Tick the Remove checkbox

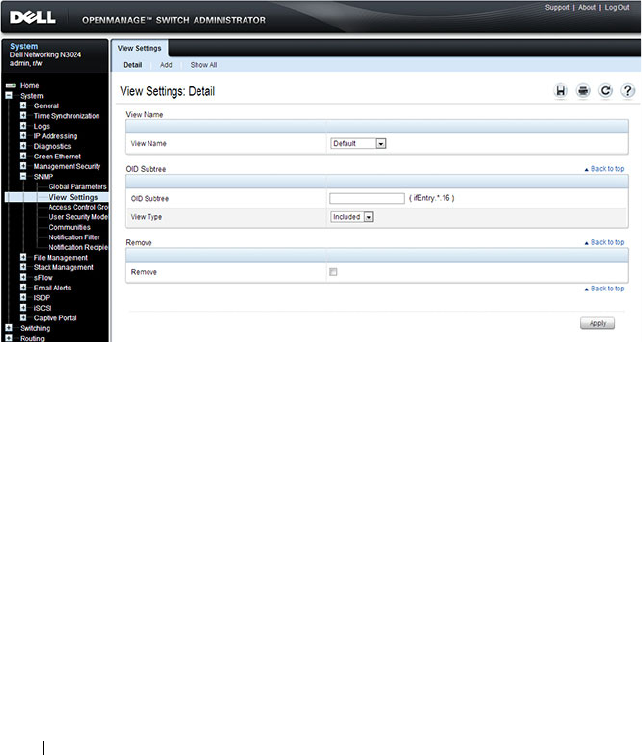point(333,272)
